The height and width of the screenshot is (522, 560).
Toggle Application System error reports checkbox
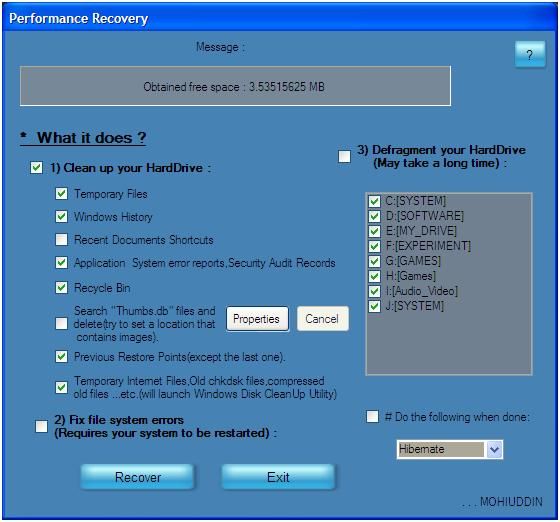coord(61,263)
